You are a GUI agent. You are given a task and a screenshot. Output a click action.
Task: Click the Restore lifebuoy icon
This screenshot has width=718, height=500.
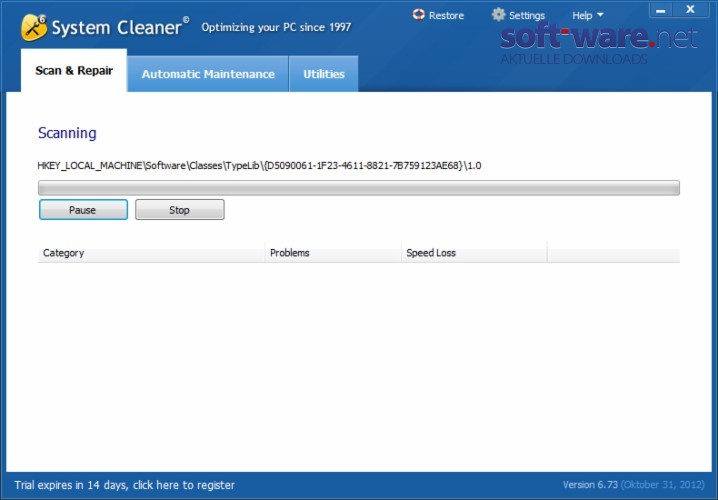coord(419,15)
